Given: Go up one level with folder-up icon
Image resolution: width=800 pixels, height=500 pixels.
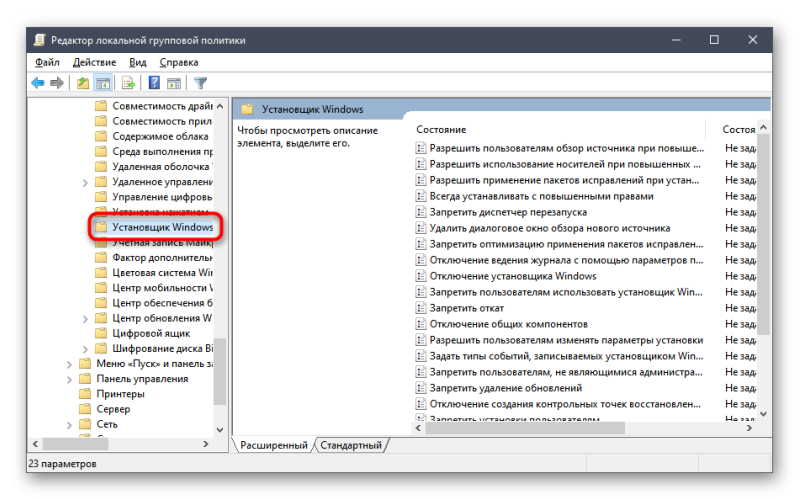Looking at the screenshot, I should pos(83,83).
